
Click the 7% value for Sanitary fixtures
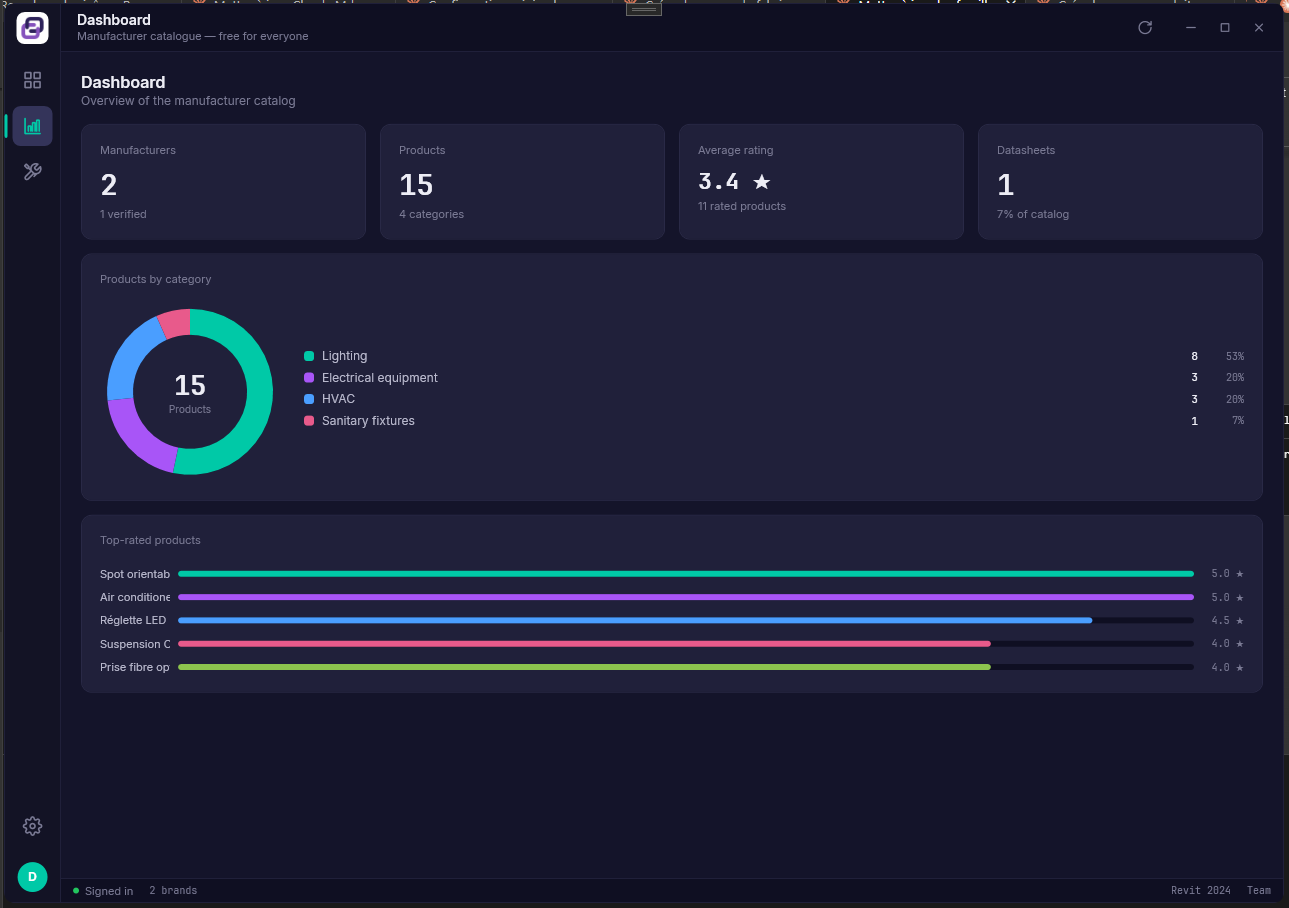[x=1238, y=421]
